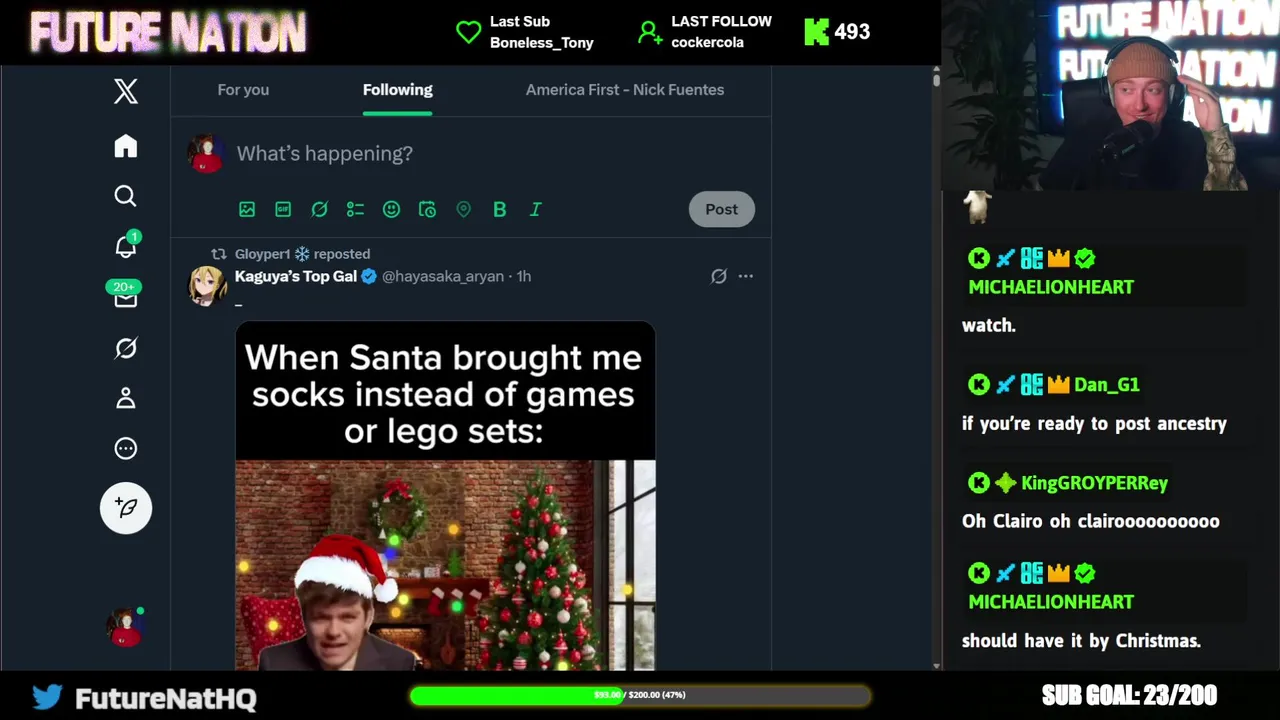The image size is (1280, 720).
Task: Click the Post button
Action: click(721, 209)
